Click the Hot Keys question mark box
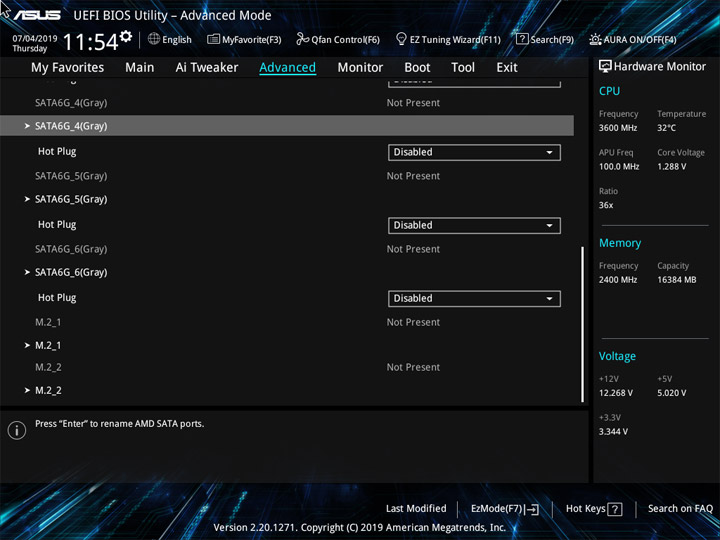Screen dimensions: 720x540 (614, 509)
